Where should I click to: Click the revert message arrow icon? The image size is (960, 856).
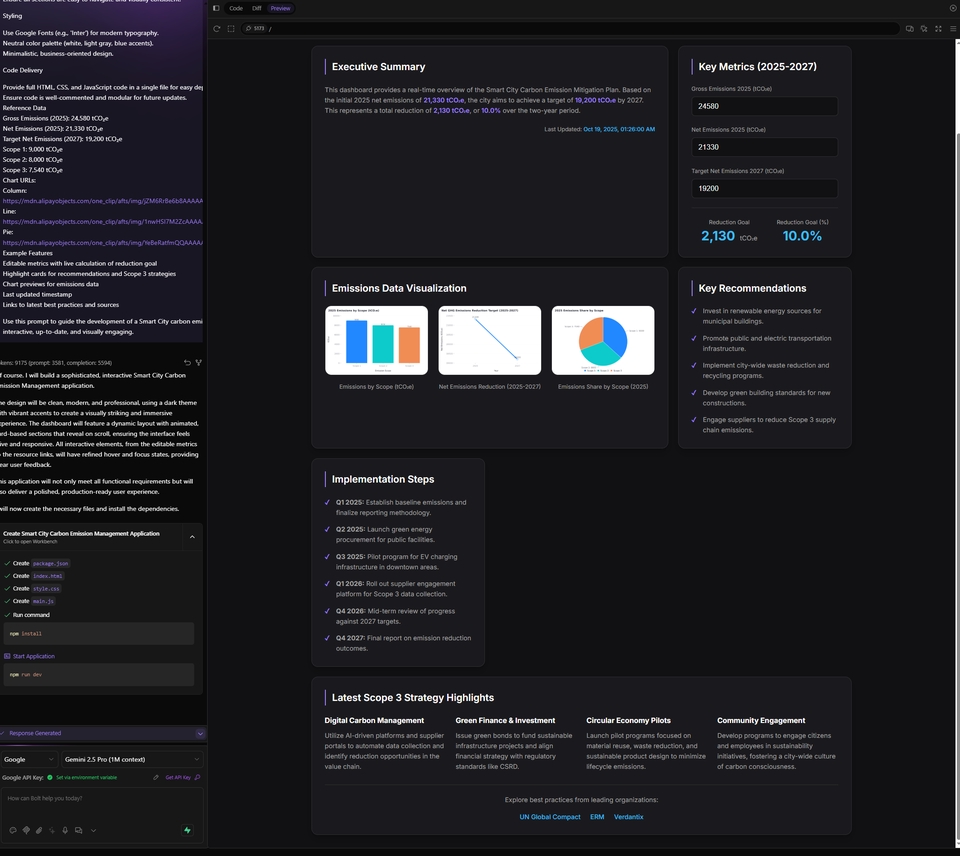pyautogui.click(x=187, y=362)
